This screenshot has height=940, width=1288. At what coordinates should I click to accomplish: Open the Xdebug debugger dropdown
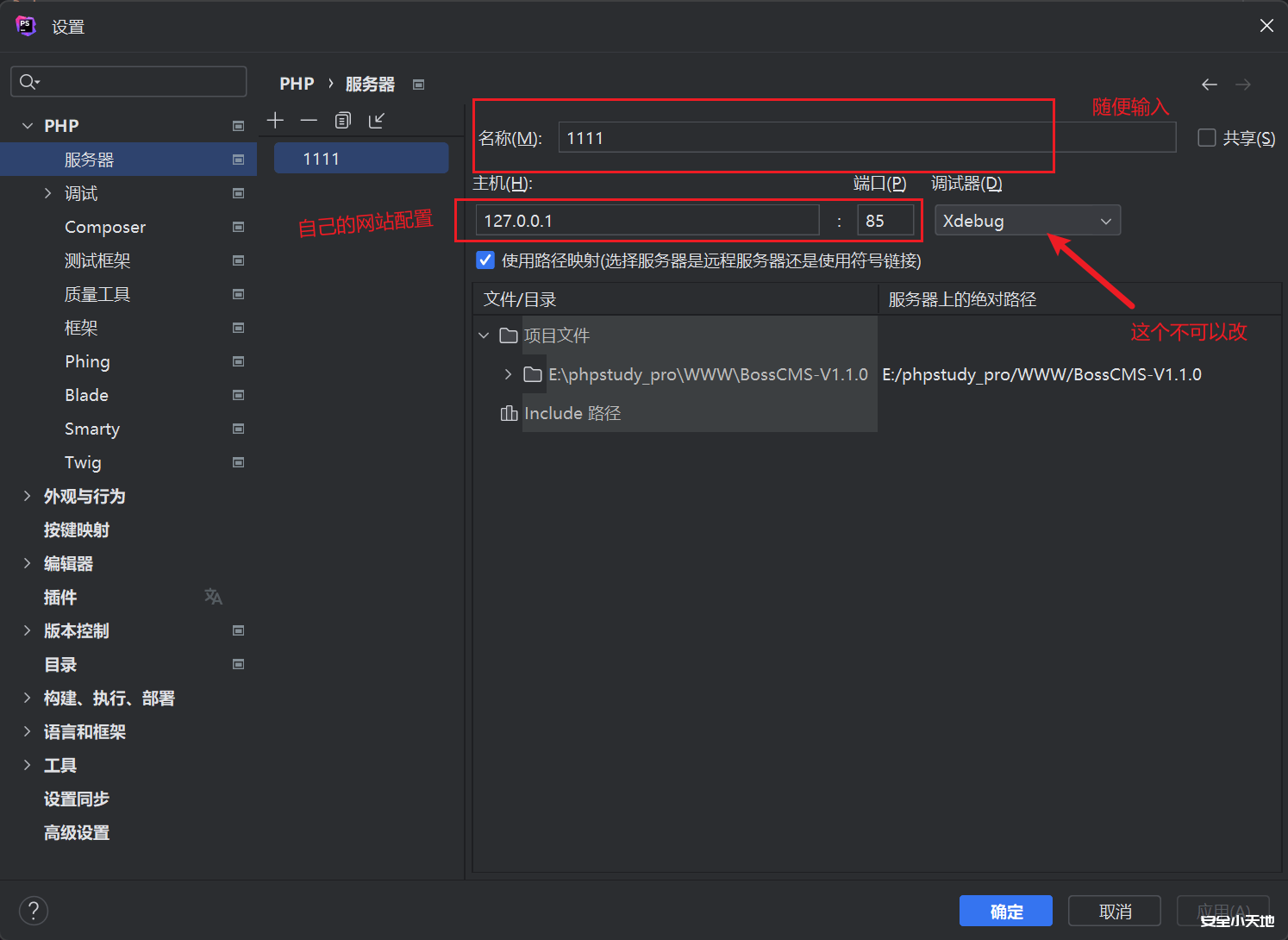click(1105, 220)
